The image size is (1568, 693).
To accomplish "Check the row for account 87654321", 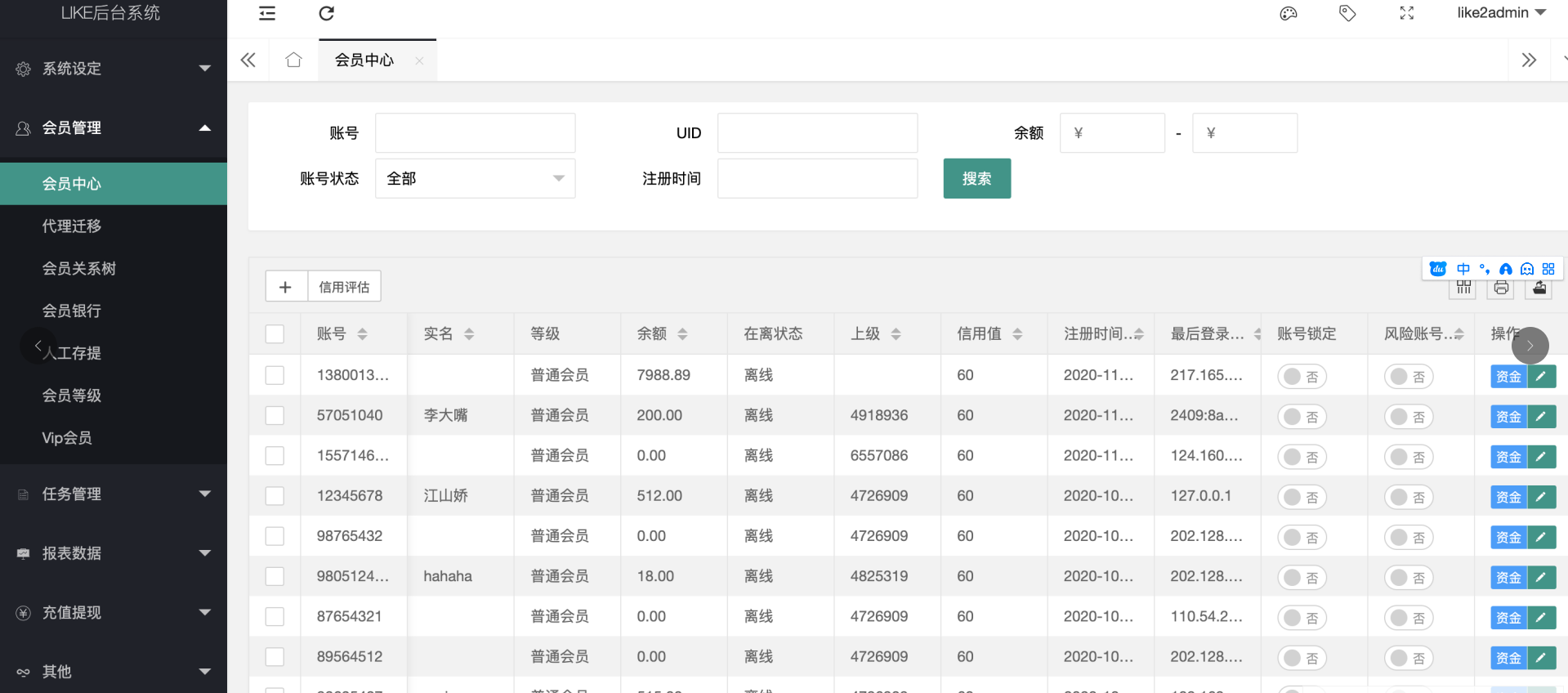I will tap(275, 616).
